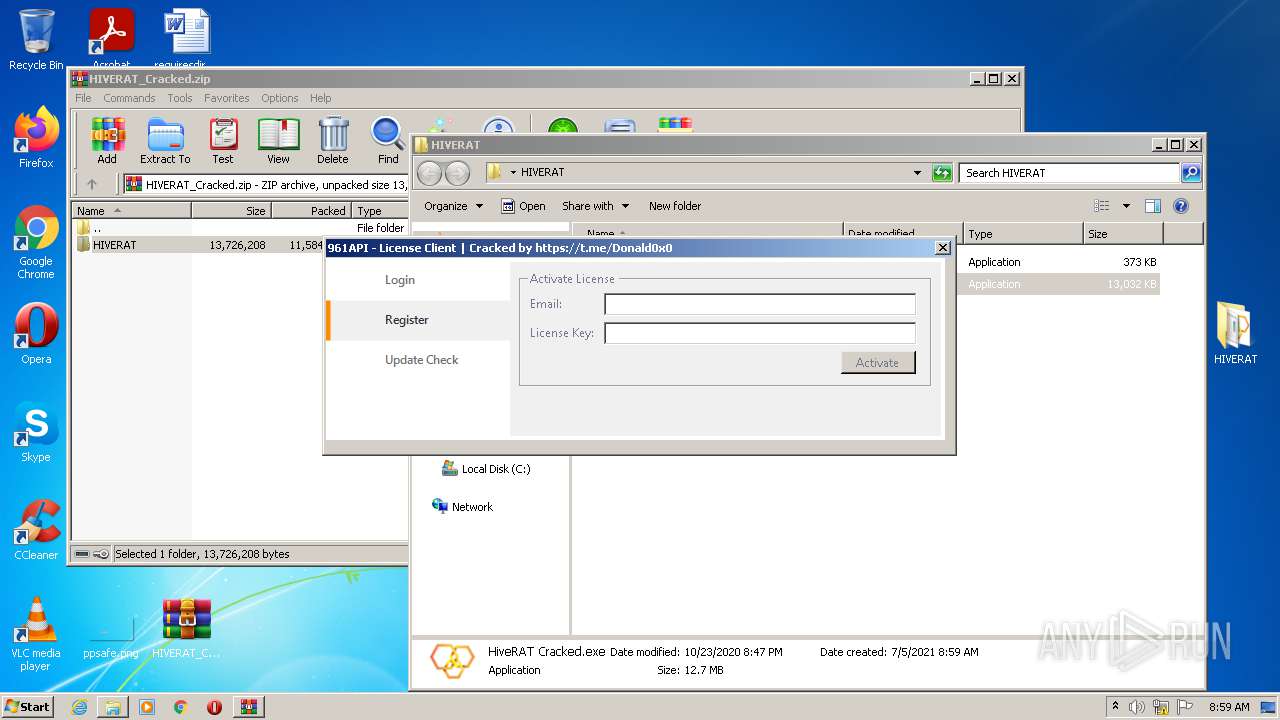Expand the view options dropdown arrow
1280x720 pixels.
point(1126,206)
